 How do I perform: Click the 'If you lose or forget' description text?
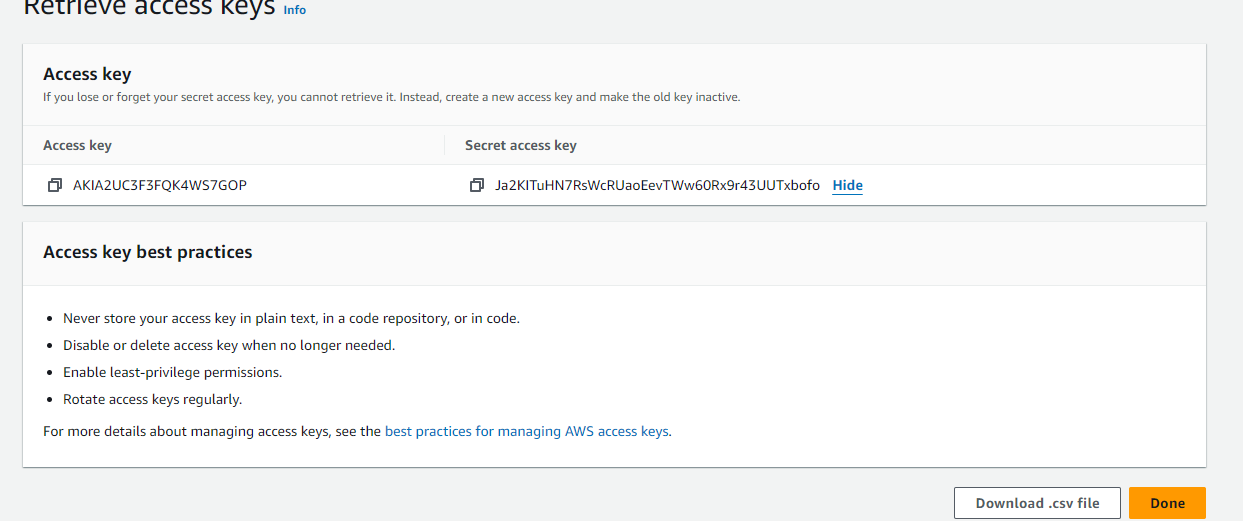click(x=391, y=97)
